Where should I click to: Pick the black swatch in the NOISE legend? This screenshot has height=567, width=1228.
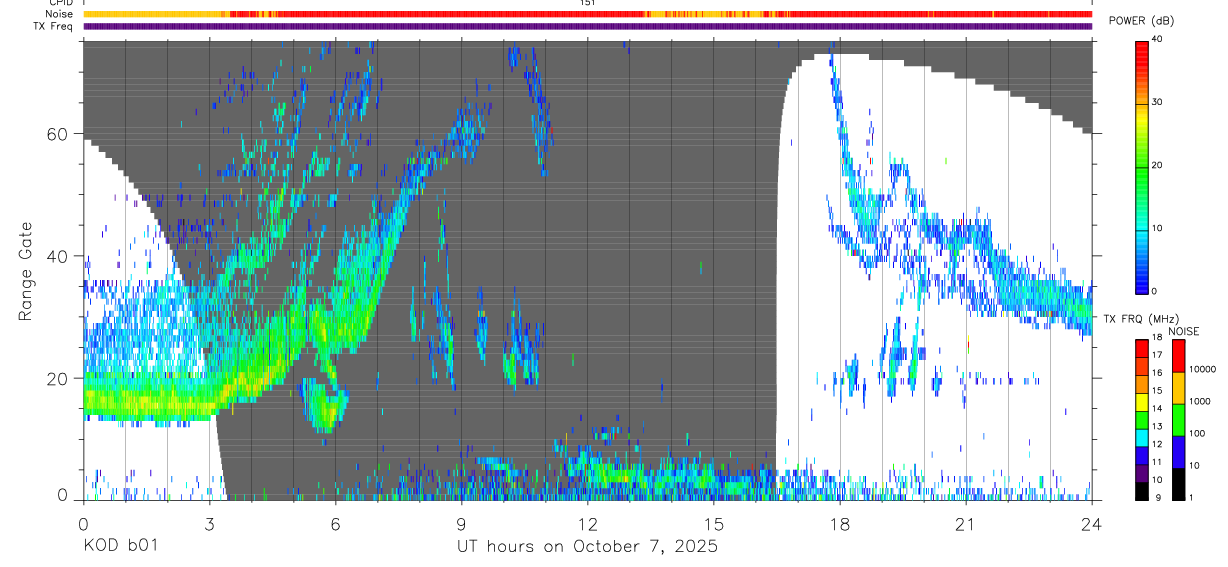pyautogui.click(x=1178, y=484)
